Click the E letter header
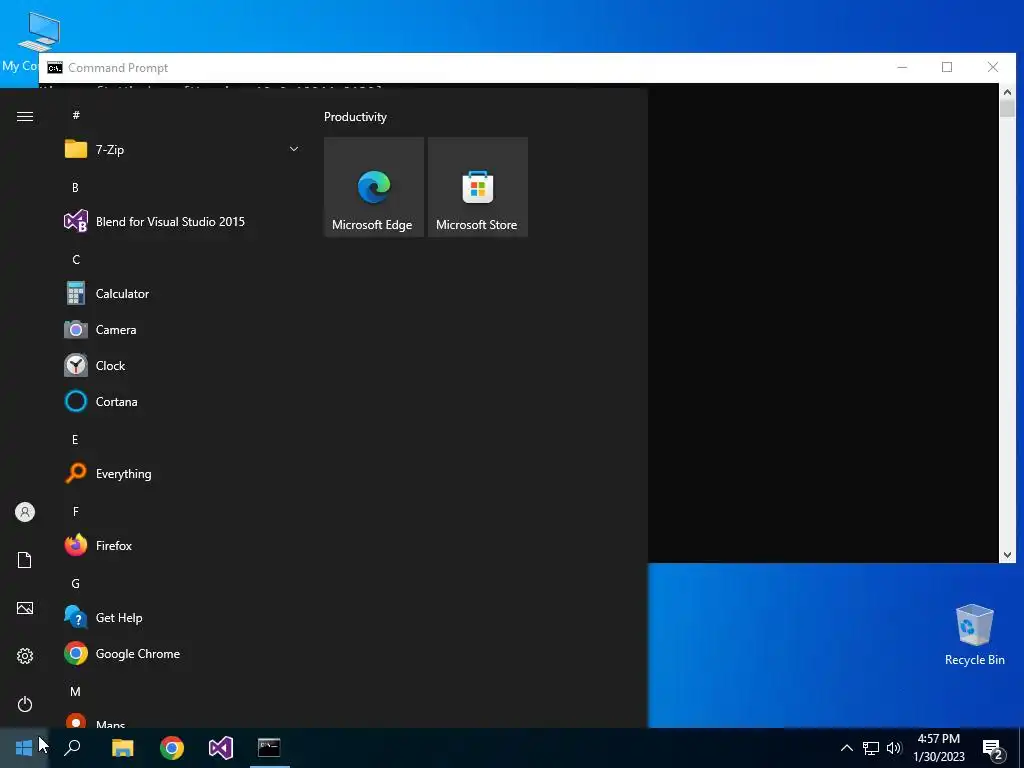The width and height of the screenshot is (1024, 768). coord(75,440)
